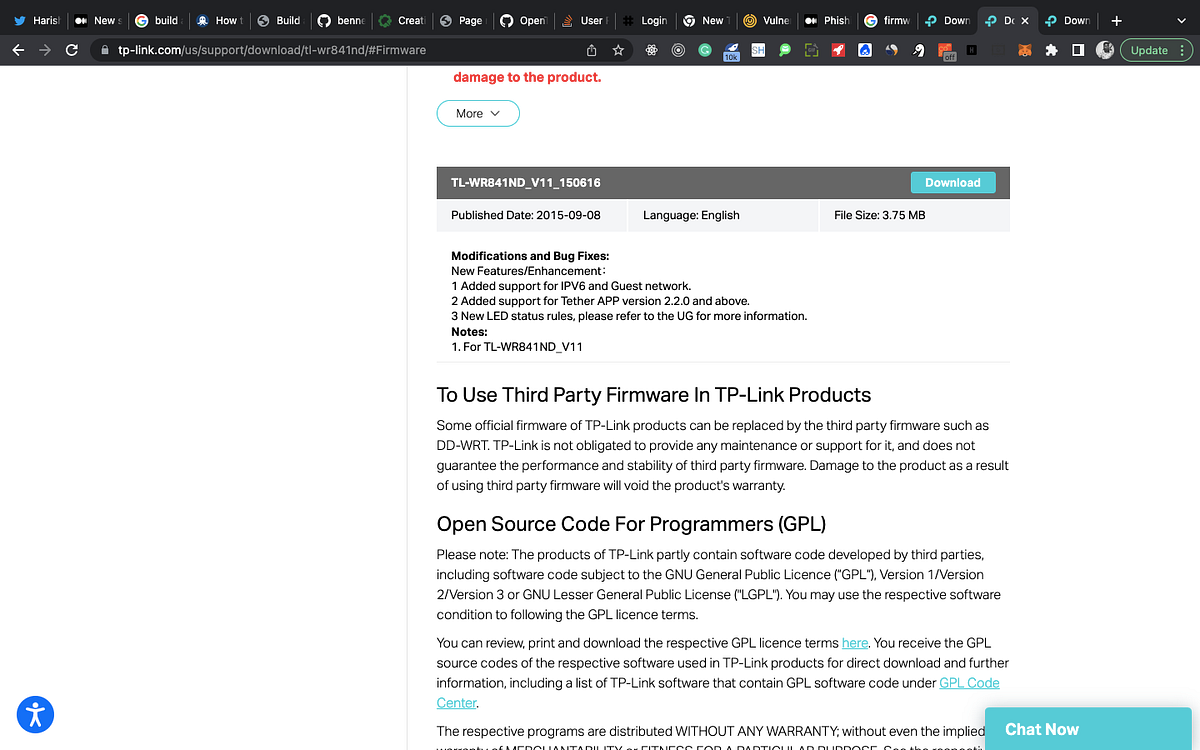Expand the More dropdown above the firmware table

(x=477, y=113)
